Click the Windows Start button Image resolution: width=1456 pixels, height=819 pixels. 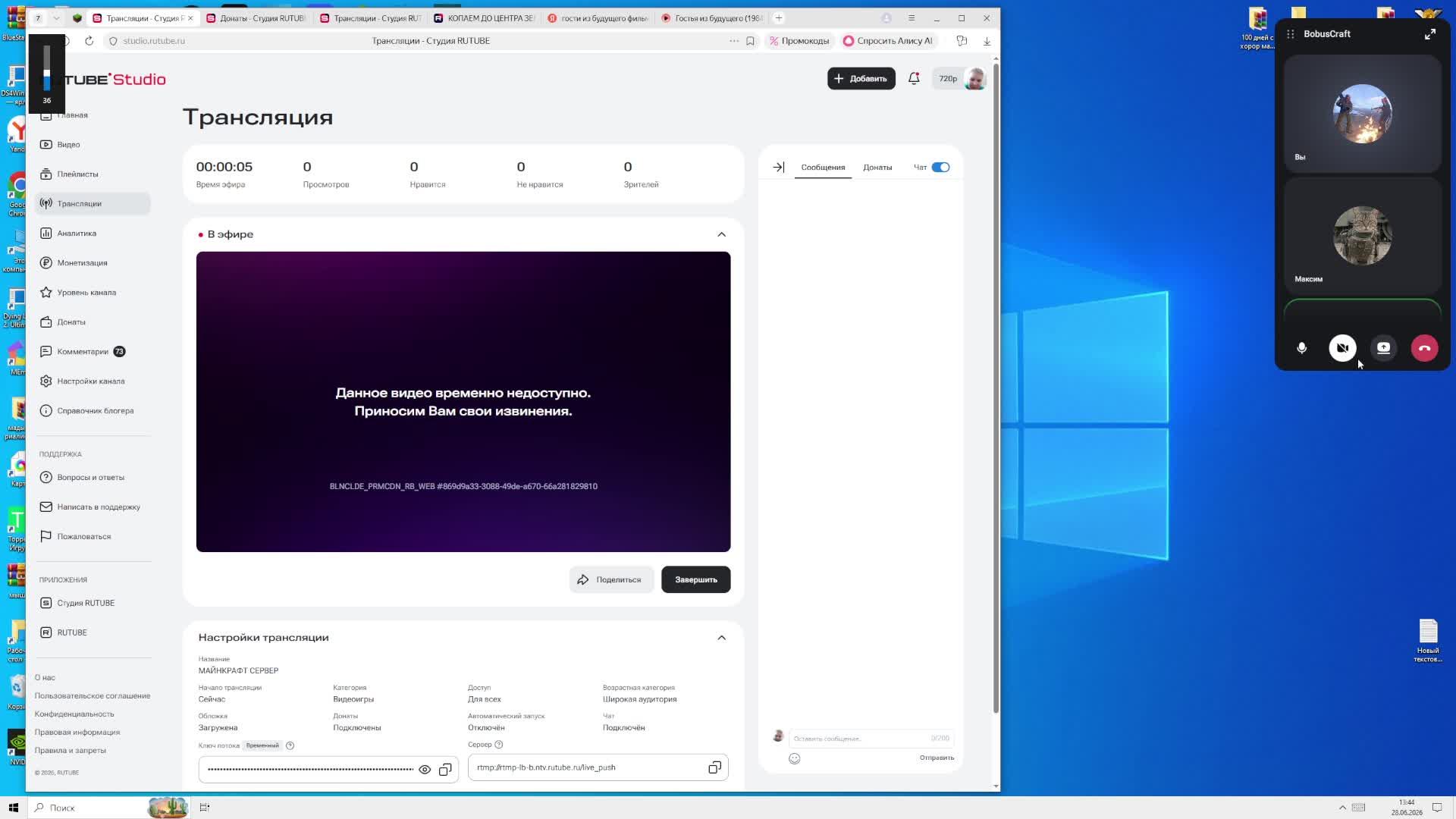coord(13,808)
